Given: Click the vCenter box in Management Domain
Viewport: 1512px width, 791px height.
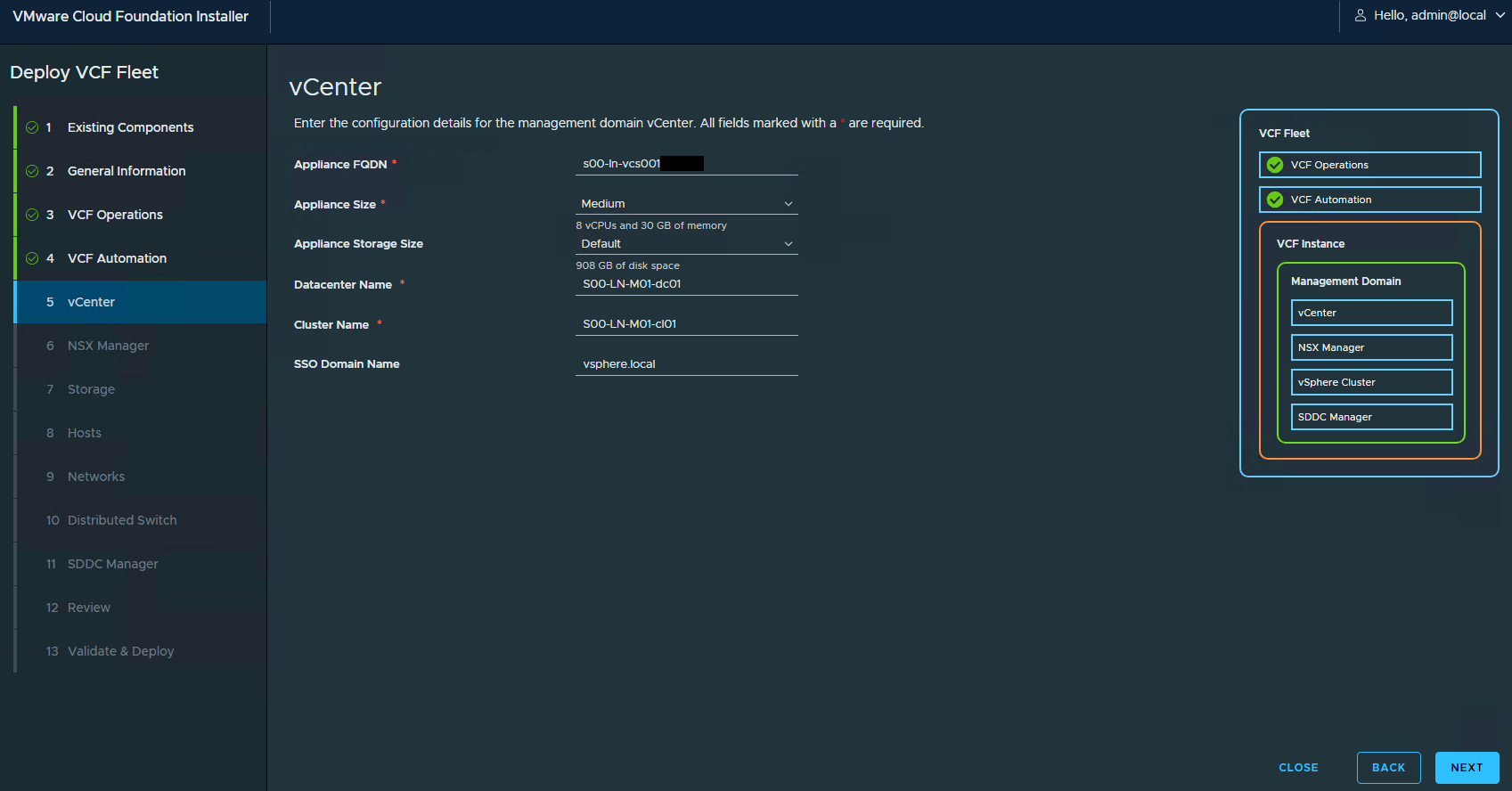Looking at the screenshot, I should tap(1371, 313).
